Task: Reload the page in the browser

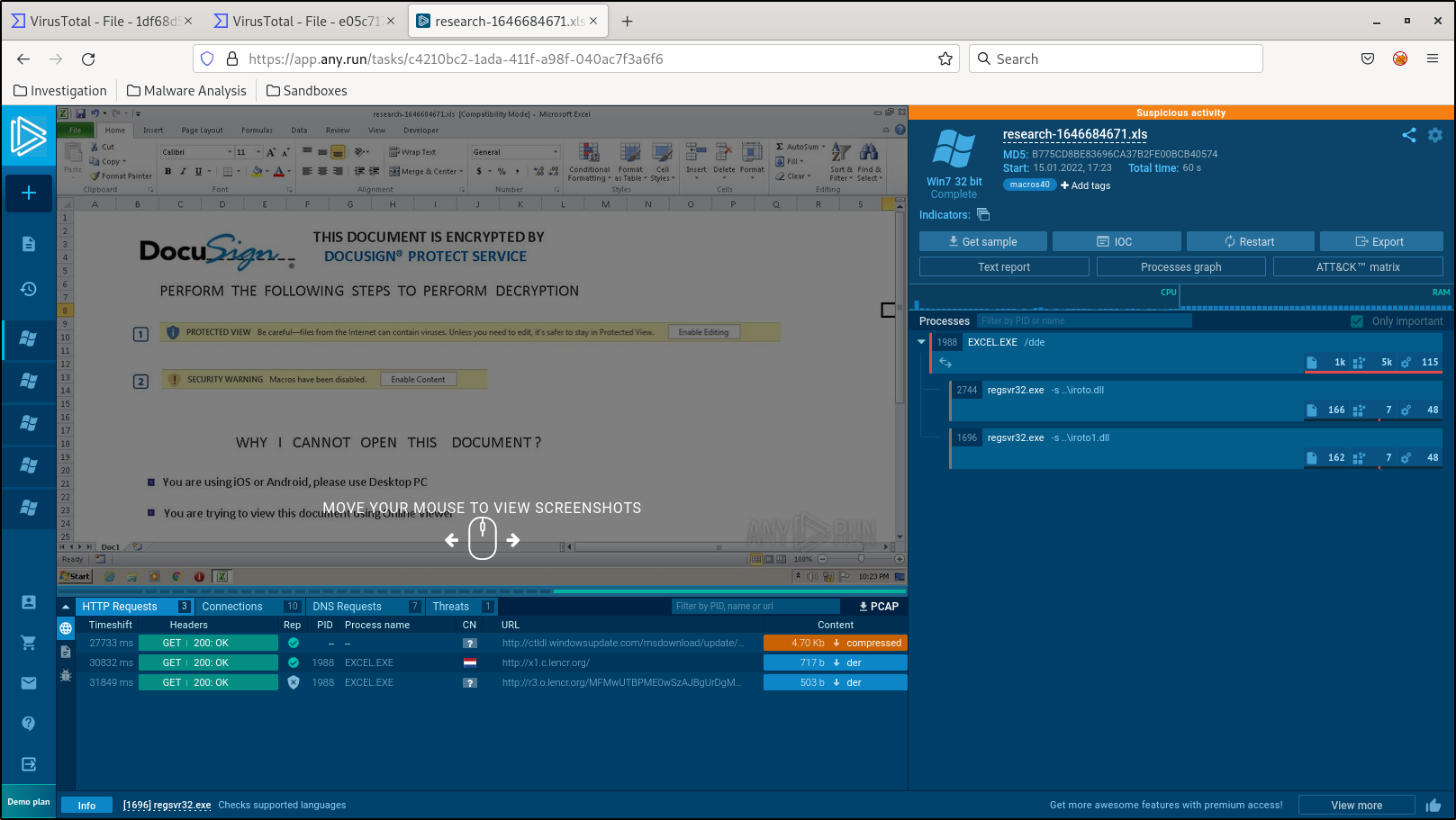Action: [88, 59]
